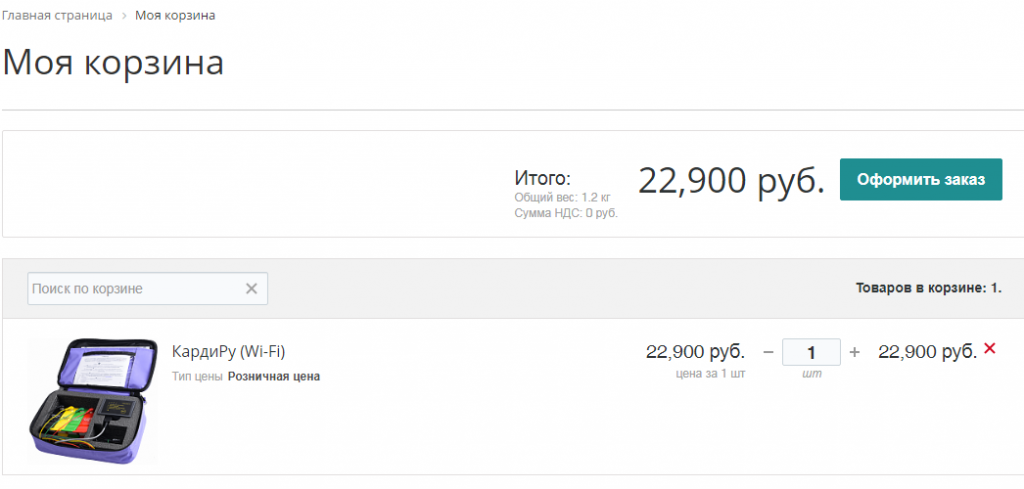Select the Моя корзина breadcrumb item
This screenshot has height=489, width=1024.
coord(175,16)
